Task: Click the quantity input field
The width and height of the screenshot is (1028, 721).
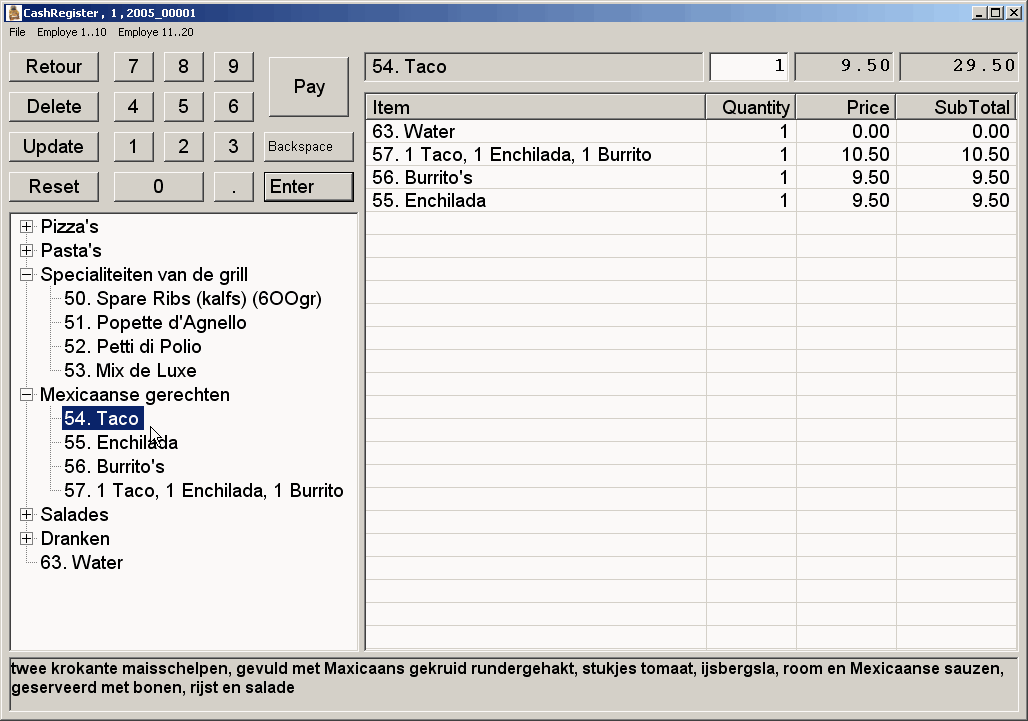Action: (x=749, y=66)
